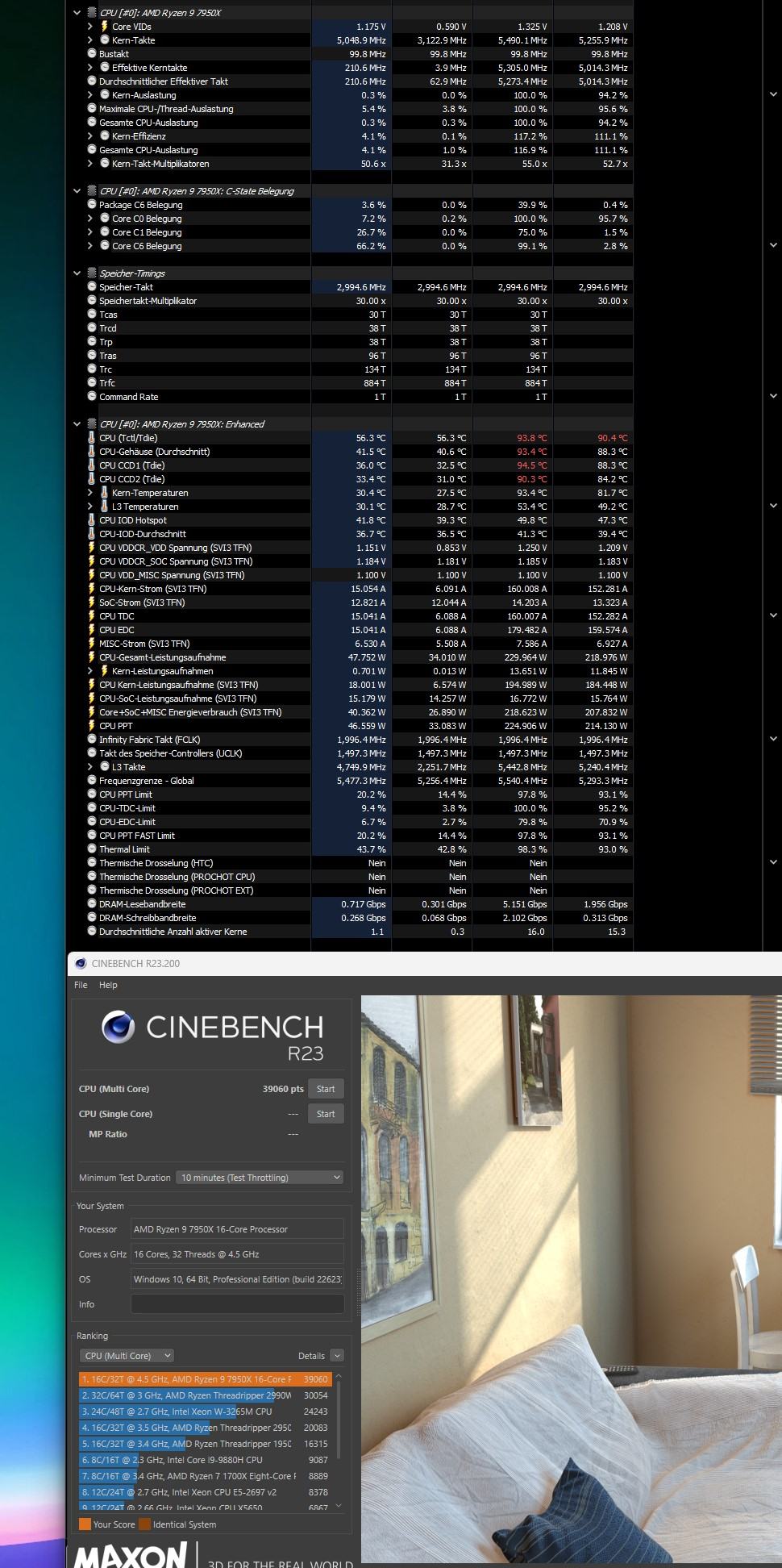Click the Processor field value

click(x=237, y=1229)
